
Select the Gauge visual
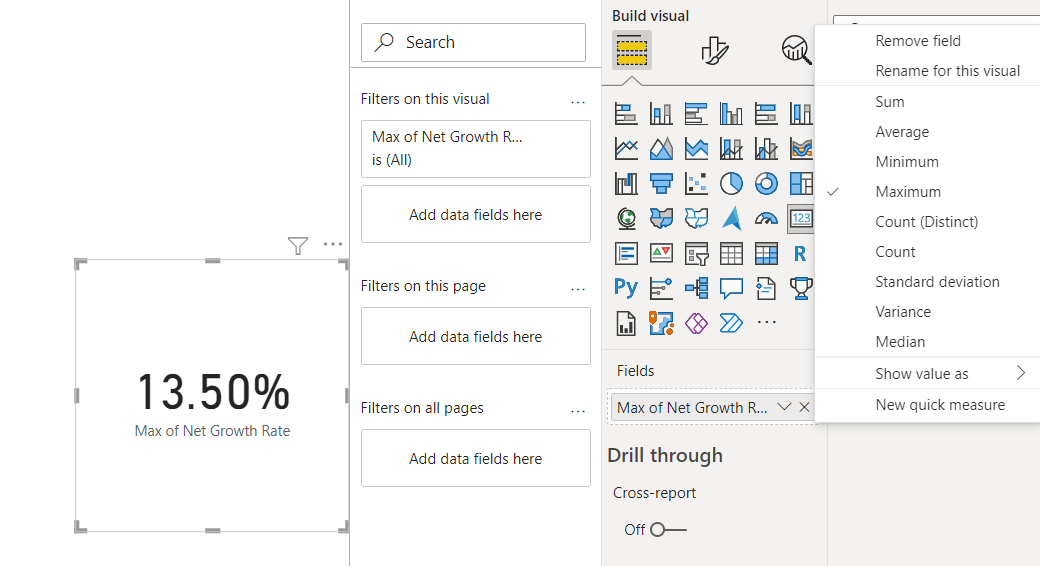[766, 218]
